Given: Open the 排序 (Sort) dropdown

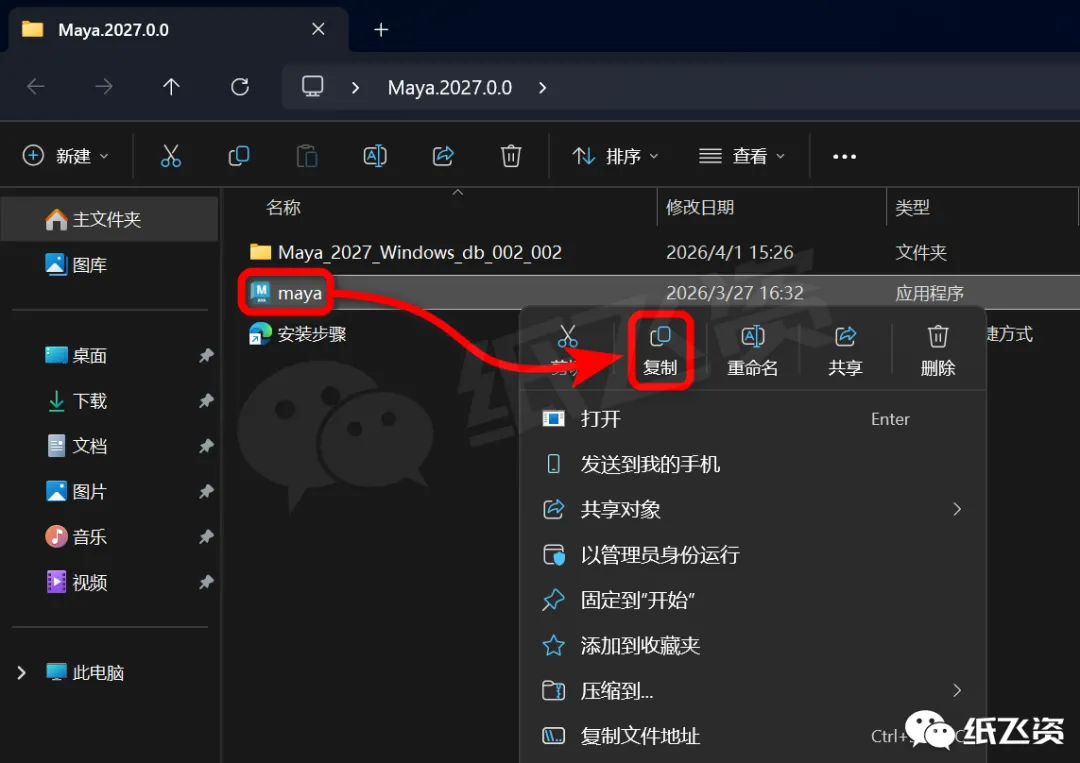Looking at the screenshot, I should (615, 156).
